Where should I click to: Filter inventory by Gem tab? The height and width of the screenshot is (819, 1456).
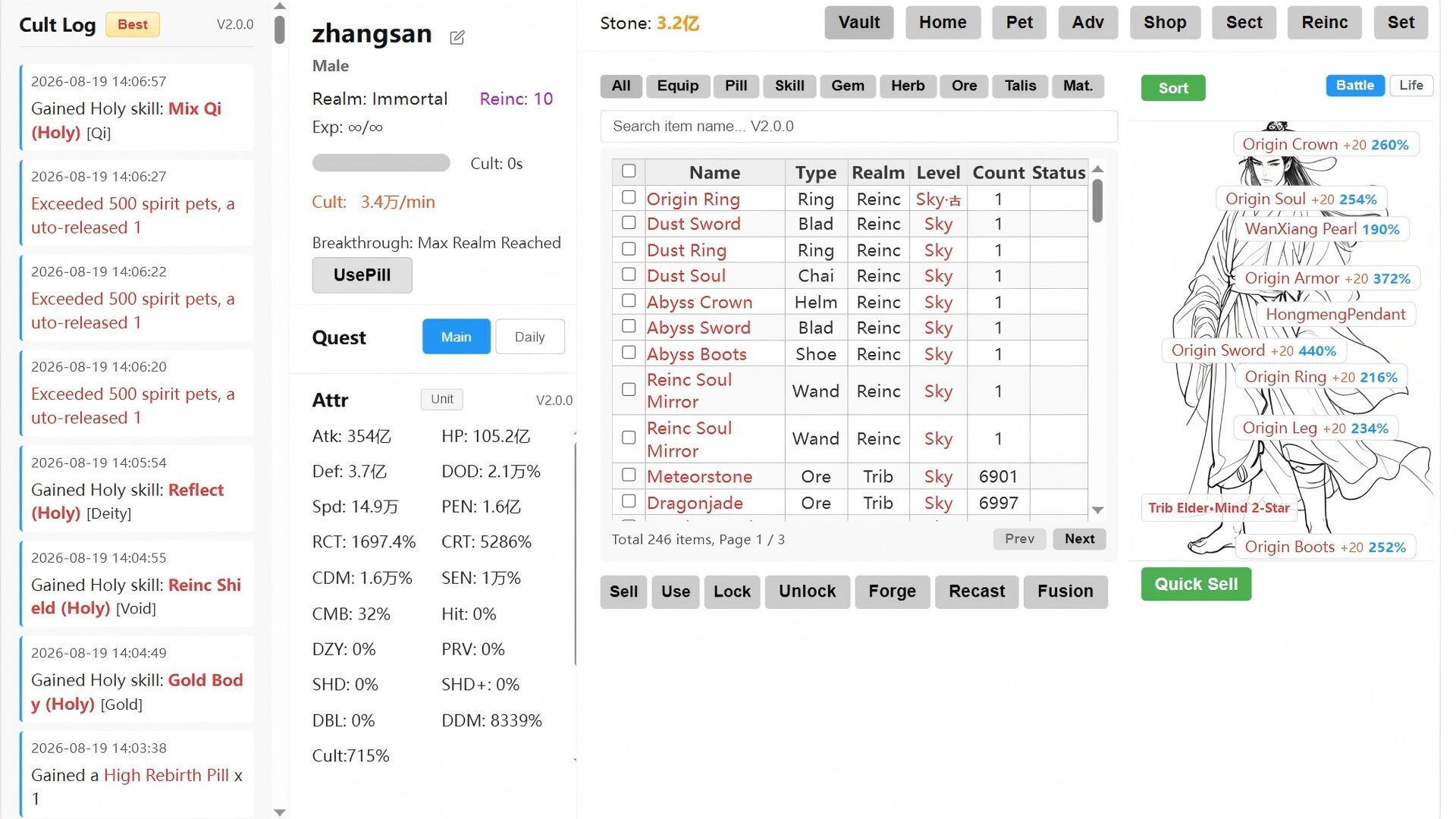(x=847, y=86)
